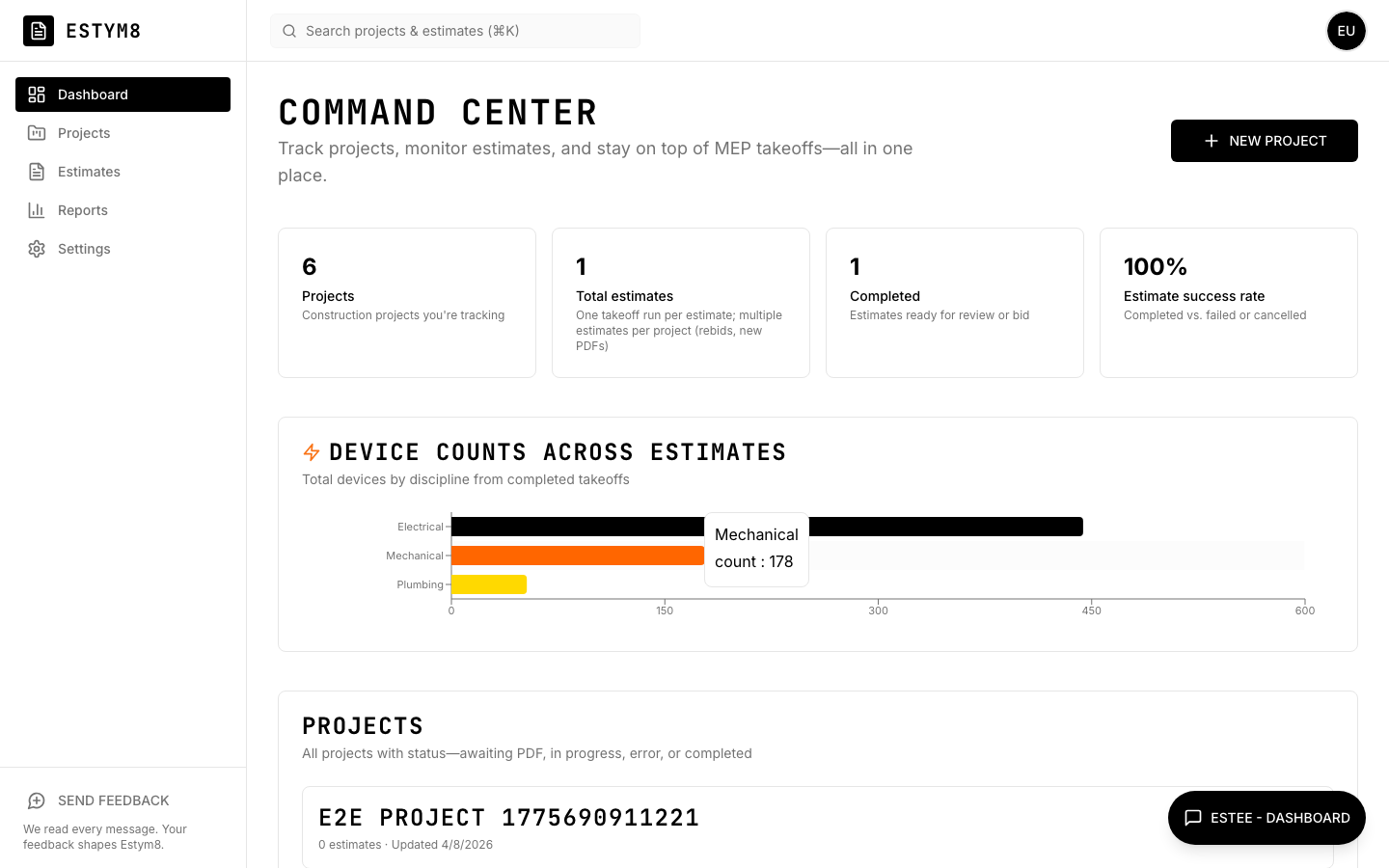Viewport: 1389px width, 868px height.
Task: Click the orange lightning bolt beside Device Counts
Action: click(311, 451)
